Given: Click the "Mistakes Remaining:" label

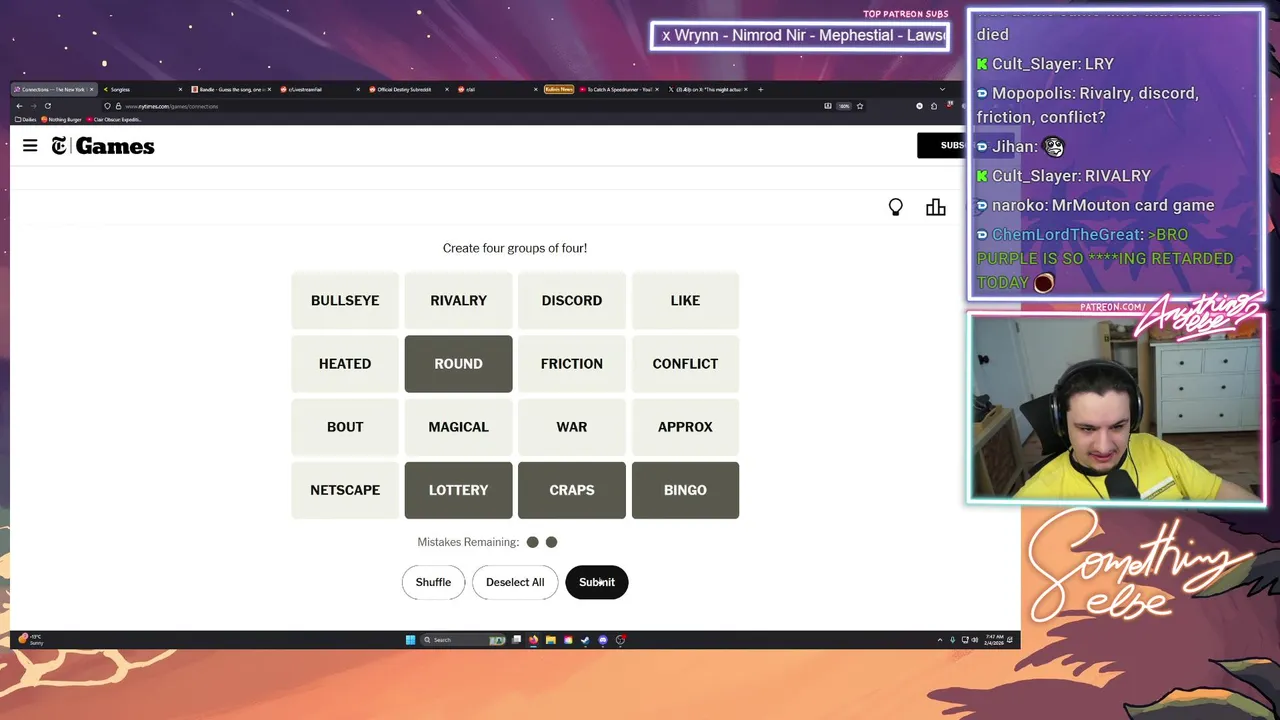Looking at the screenshot, I should click(x=468, y=542).
